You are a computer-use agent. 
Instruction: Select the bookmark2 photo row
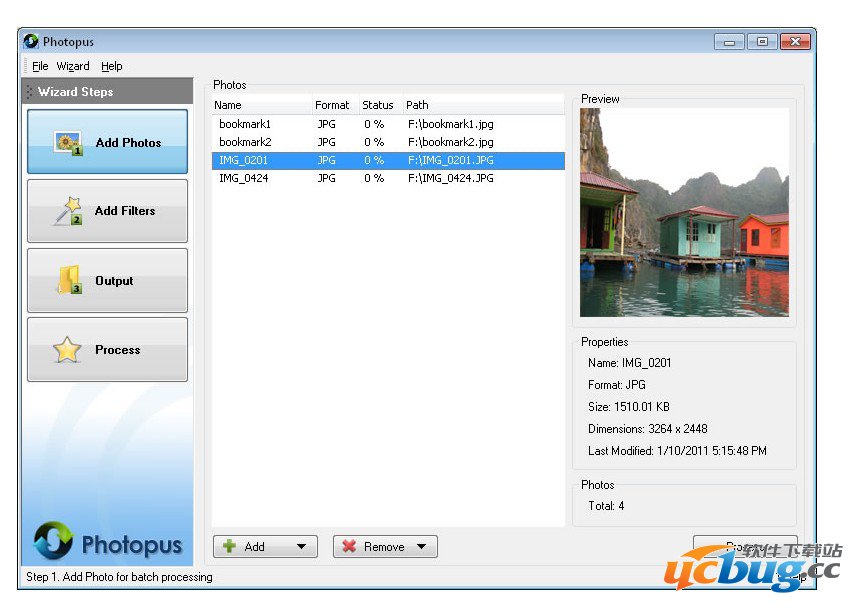pyautogui.click(x=245, y=142)
